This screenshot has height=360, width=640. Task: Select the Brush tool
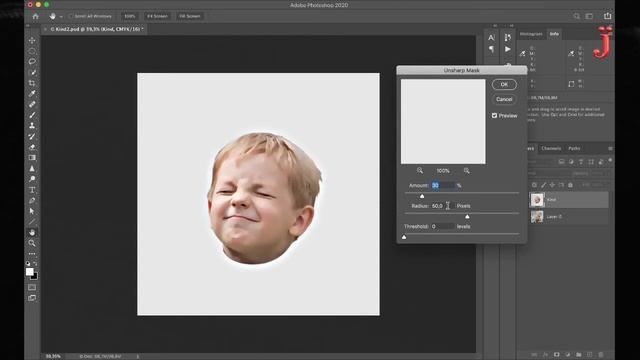(32, 115)
